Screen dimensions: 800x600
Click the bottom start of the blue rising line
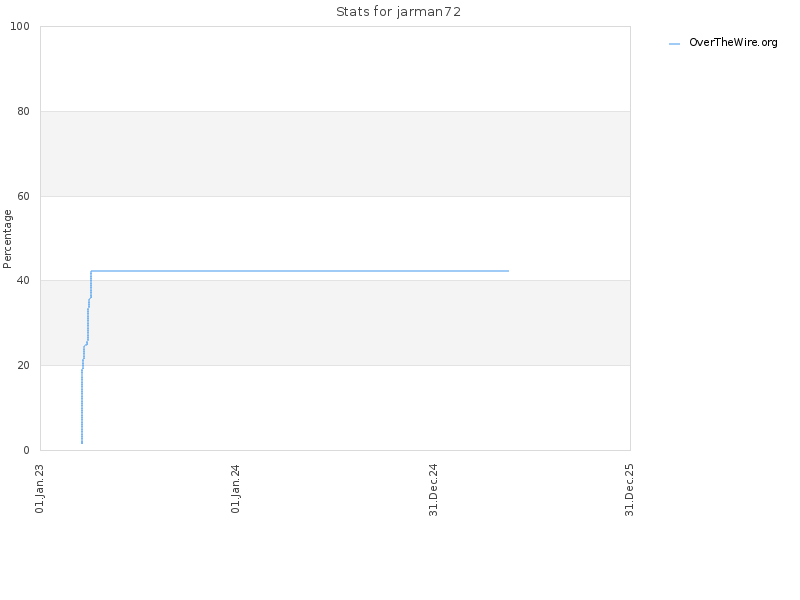[x=82, y=442]
